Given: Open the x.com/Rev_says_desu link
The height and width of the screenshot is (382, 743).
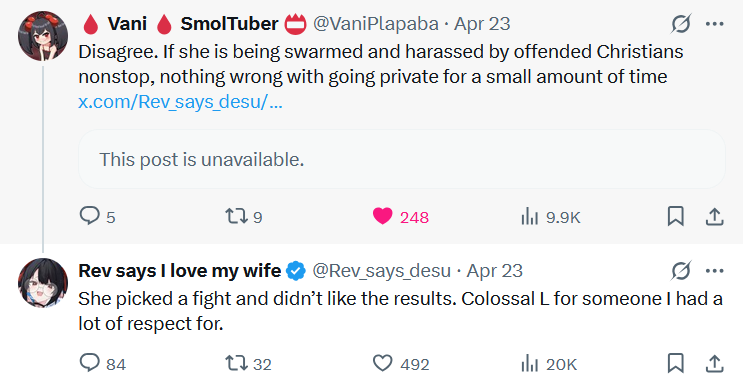Looking at the screenshot, I should pos(180,101).
